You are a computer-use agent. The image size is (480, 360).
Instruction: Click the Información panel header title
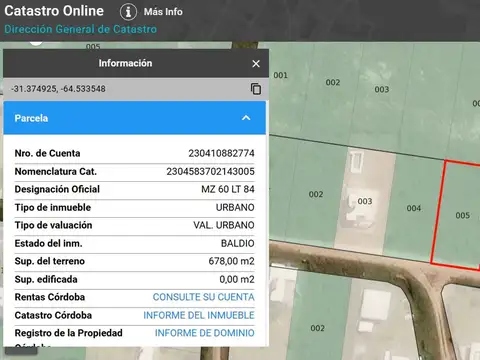tap(125, 63)
